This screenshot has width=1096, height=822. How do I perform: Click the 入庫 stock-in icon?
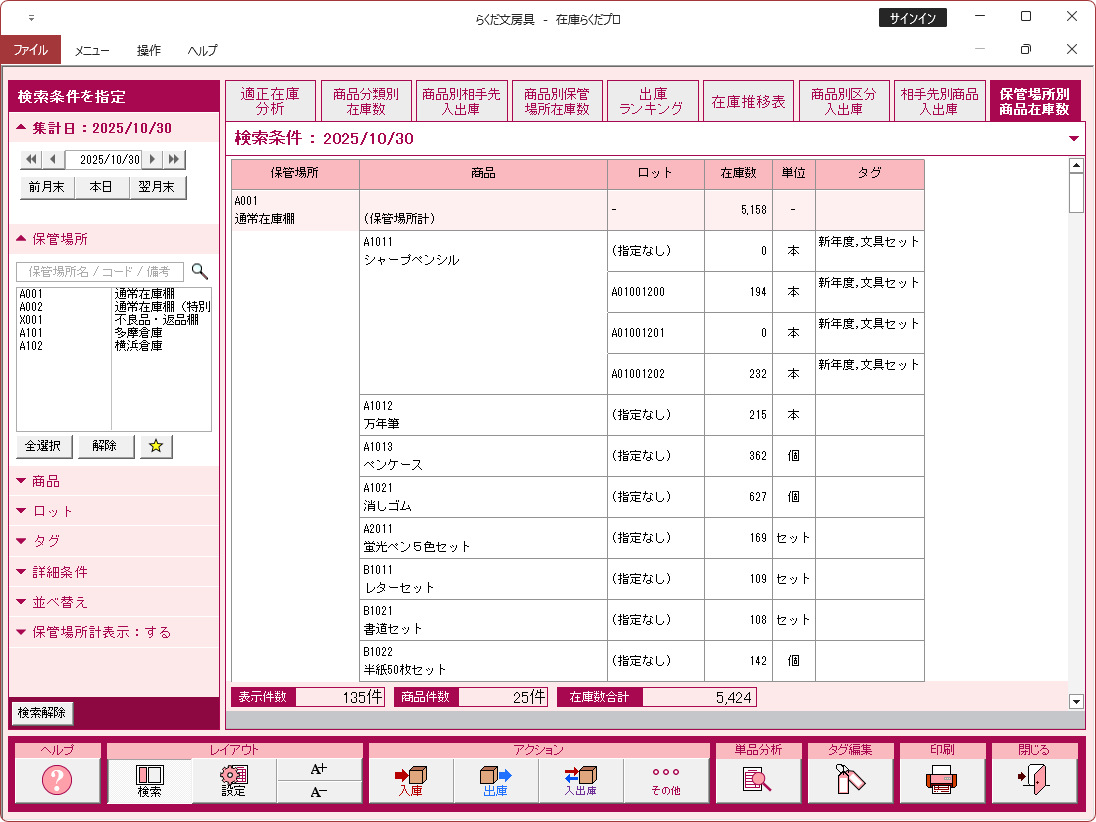pyautogui.click(x=410, y=780)
